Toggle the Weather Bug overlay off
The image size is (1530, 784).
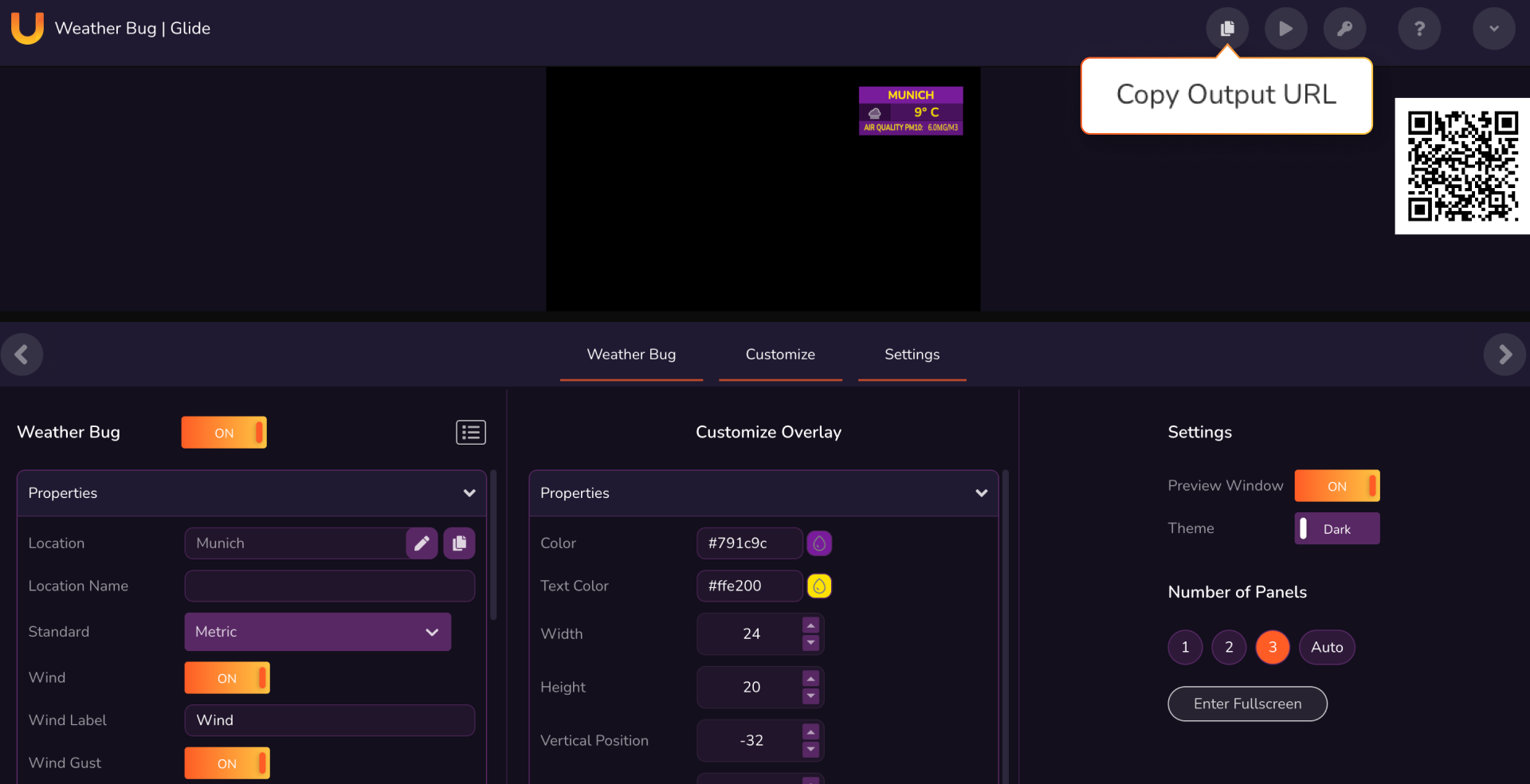click(224, 432)
